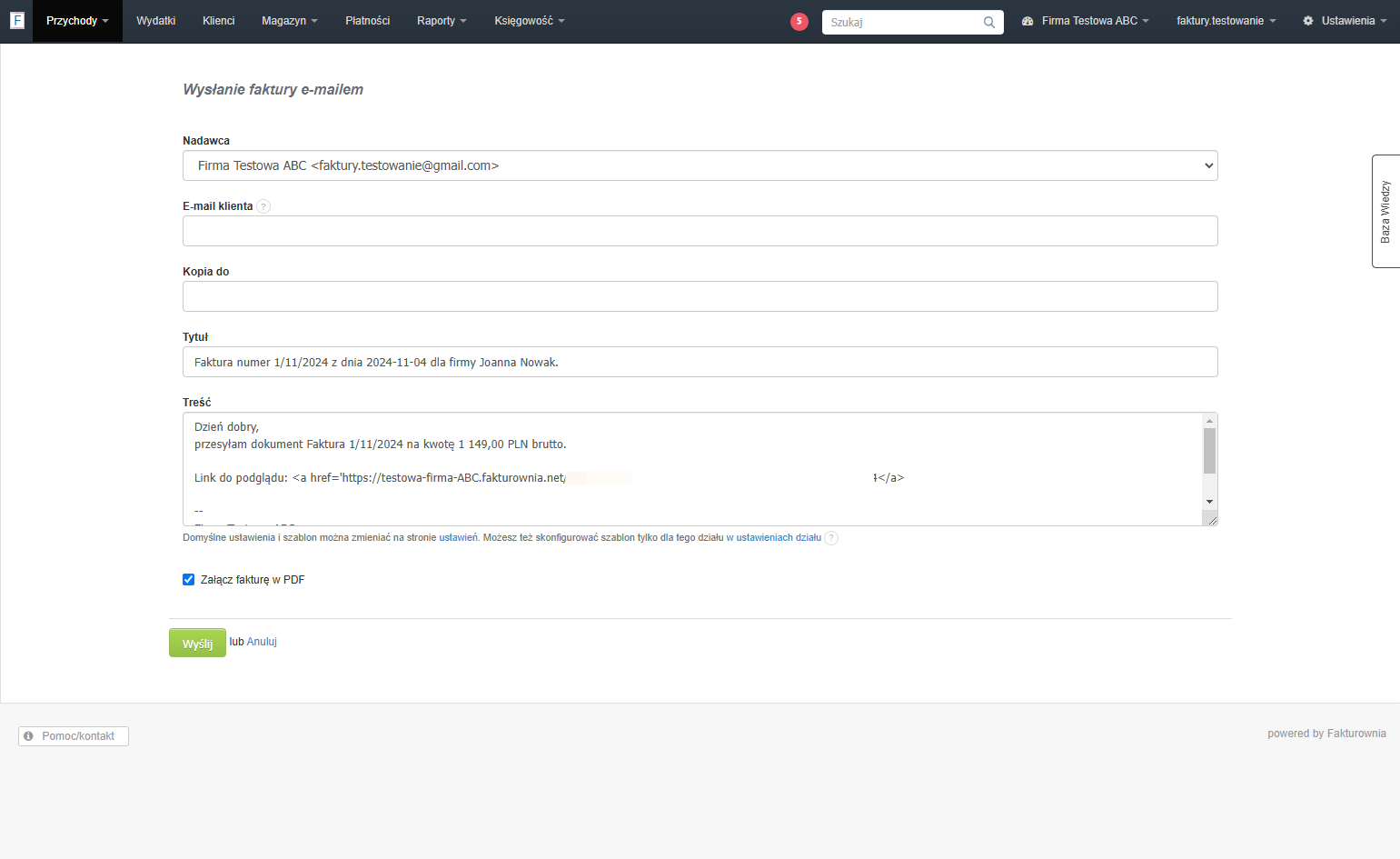The width and height of the screenshot is (1400, 859).
Task: Expand the Magazyn dropdown menu
Action: pyautogui.click(x=290, y=21)
